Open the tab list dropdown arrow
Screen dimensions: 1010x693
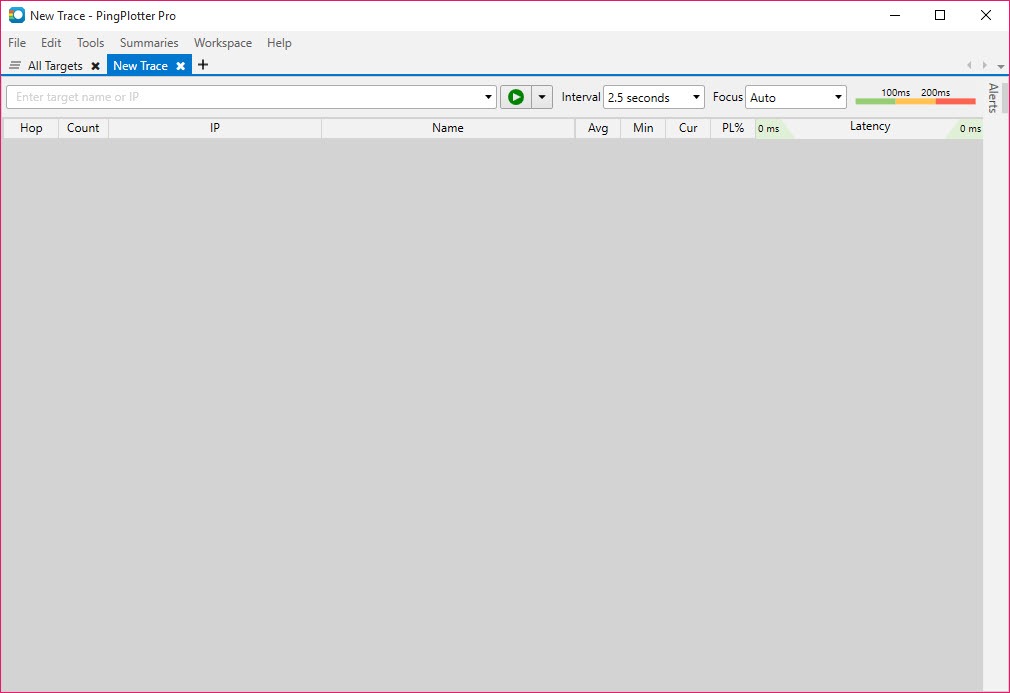1000,66
